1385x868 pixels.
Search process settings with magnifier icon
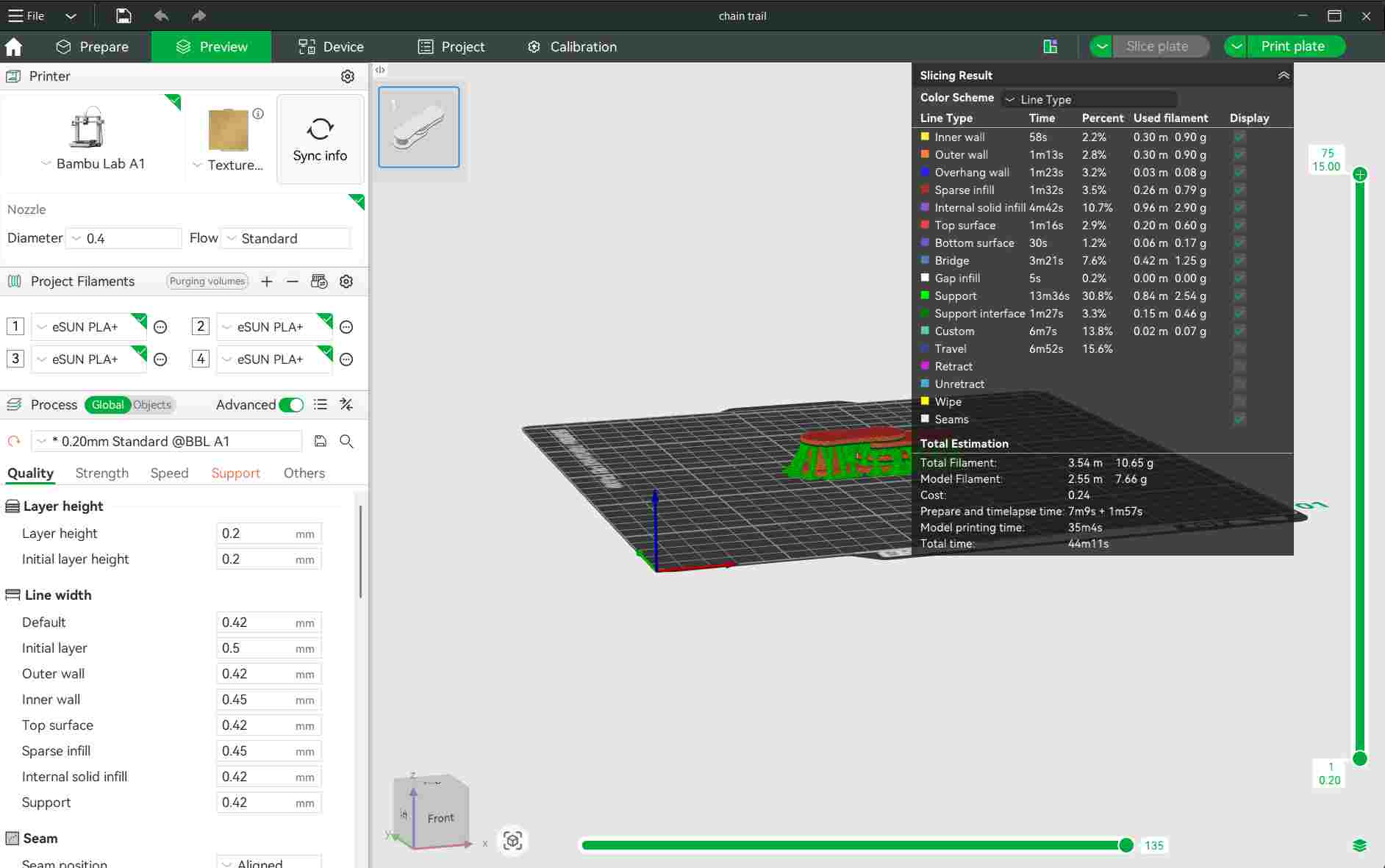(x=346, y=442)
